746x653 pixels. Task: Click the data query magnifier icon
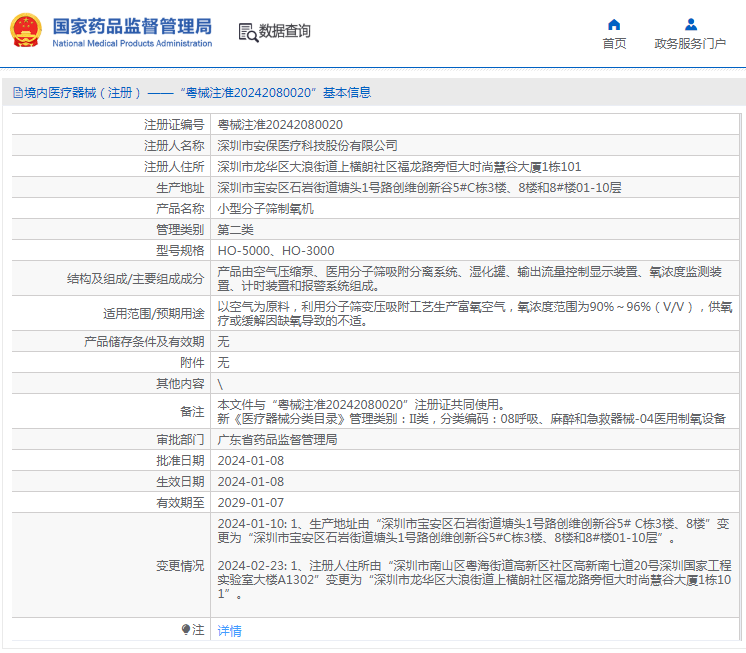[248, 32]
